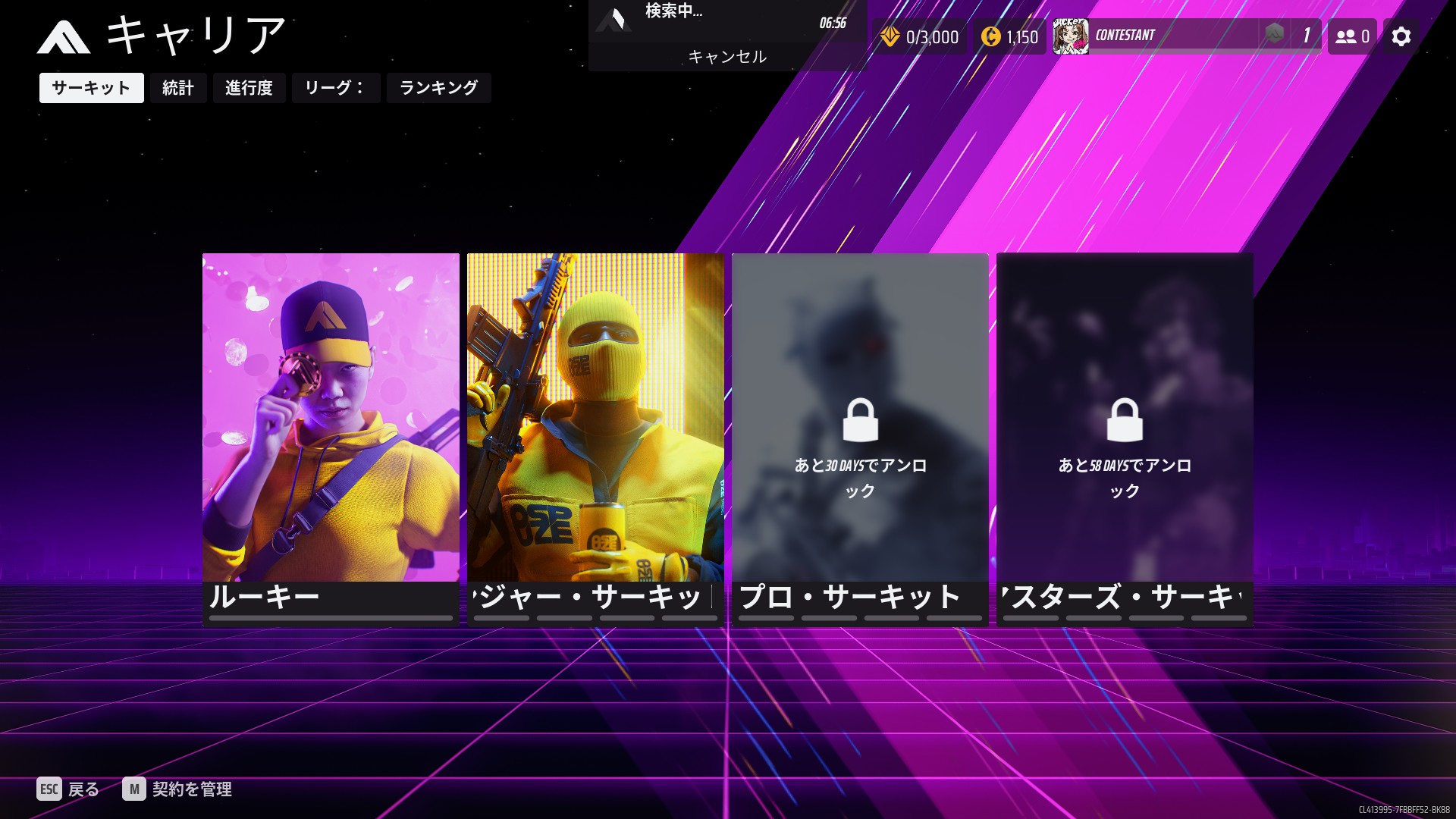This screenshot has height=819, width=1456.
Task: Switch to the 統計 tab
Action: pos(178,88)
